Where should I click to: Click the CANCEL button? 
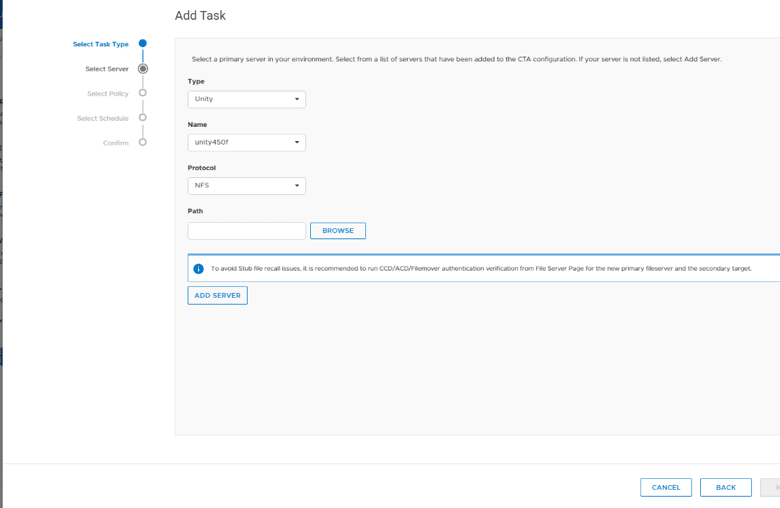pyautogui.click(x=666, y=488)
